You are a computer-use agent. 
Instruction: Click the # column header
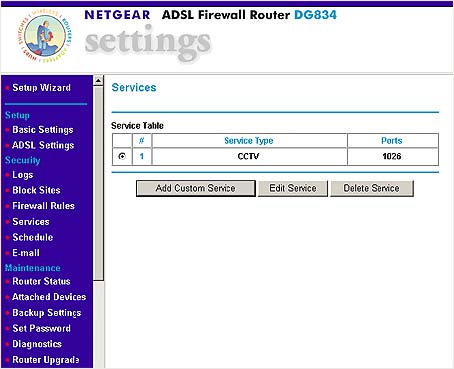click(142, 141)
